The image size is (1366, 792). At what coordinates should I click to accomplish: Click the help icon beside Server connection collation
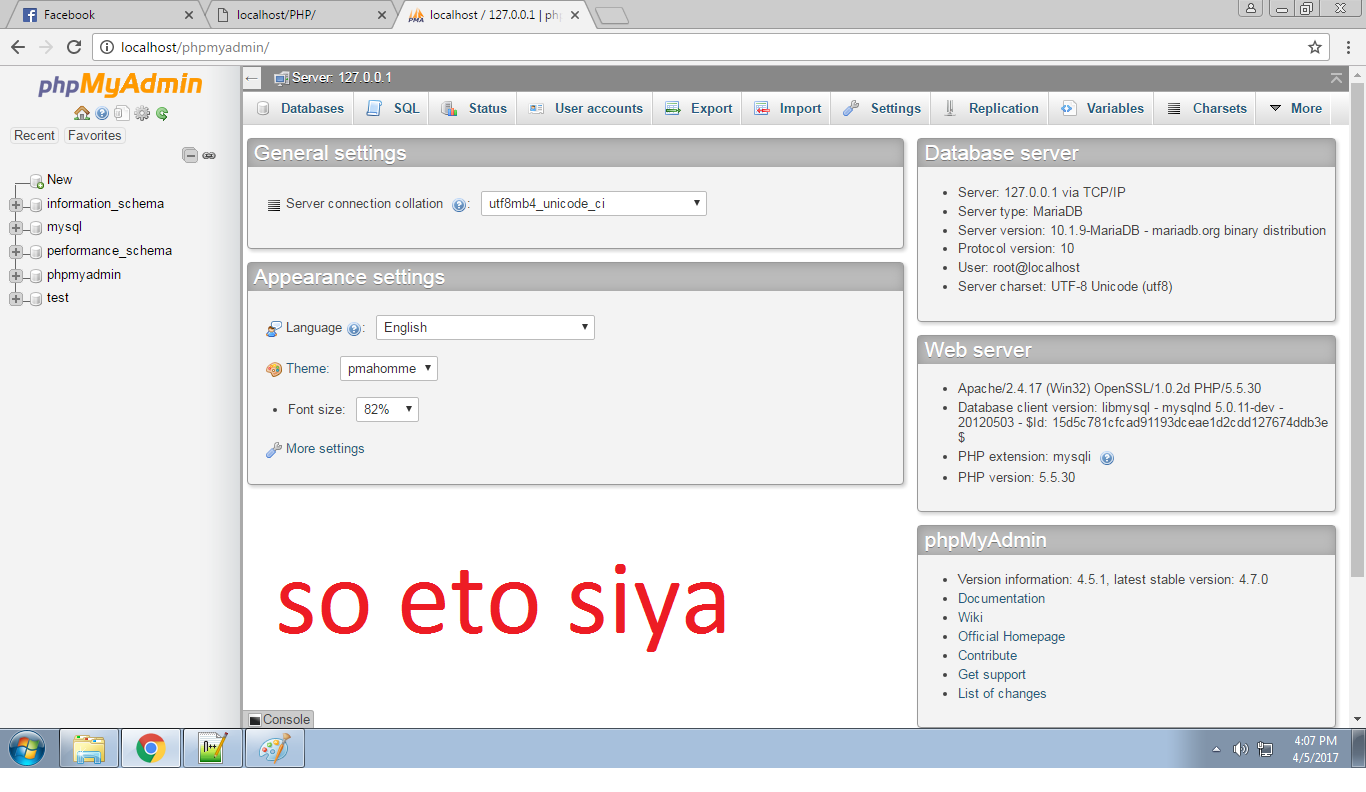[x=459, y=204]
